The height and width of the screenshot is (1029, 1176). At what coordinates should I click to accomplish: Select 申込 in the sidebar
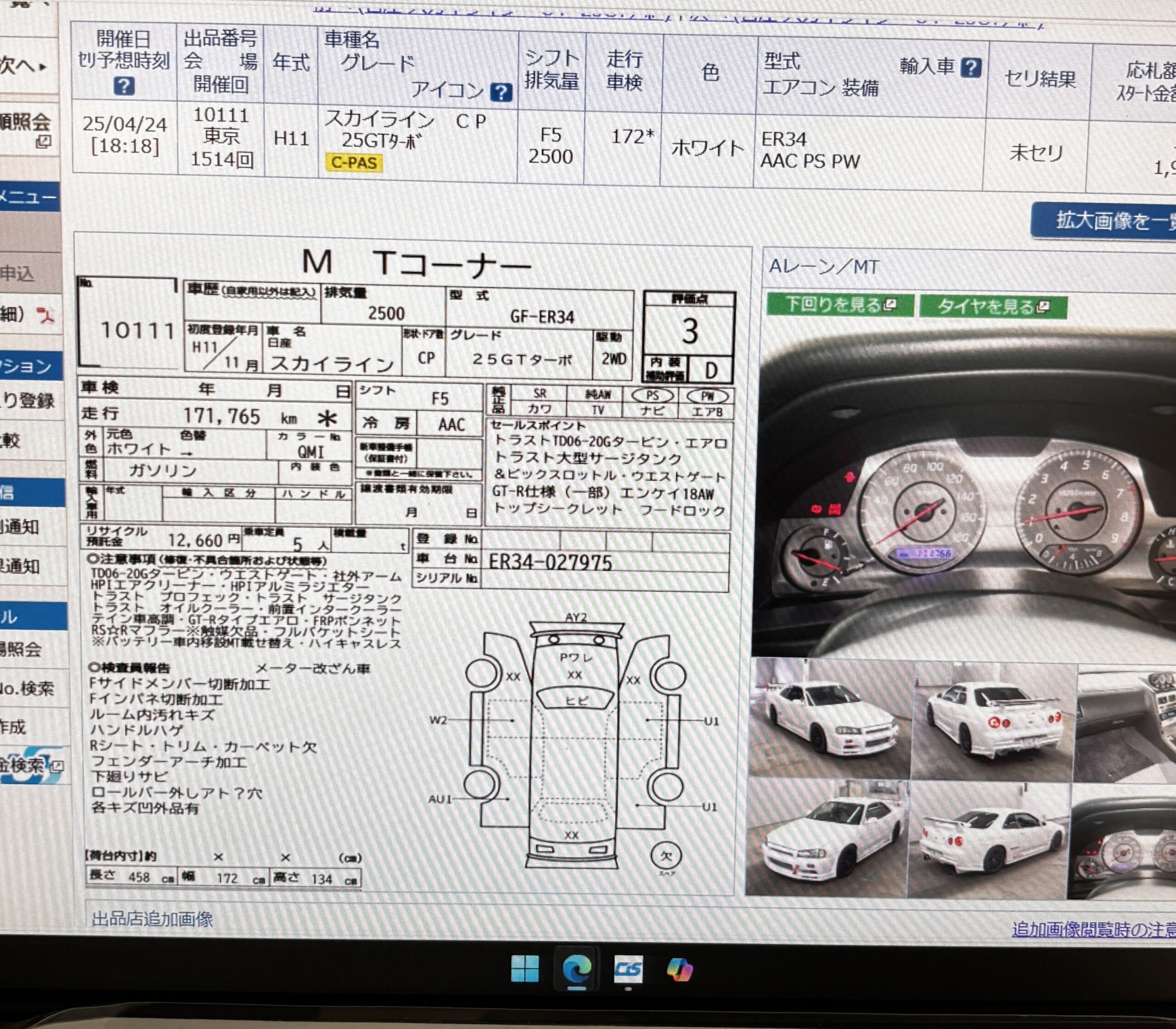point(17,273)
